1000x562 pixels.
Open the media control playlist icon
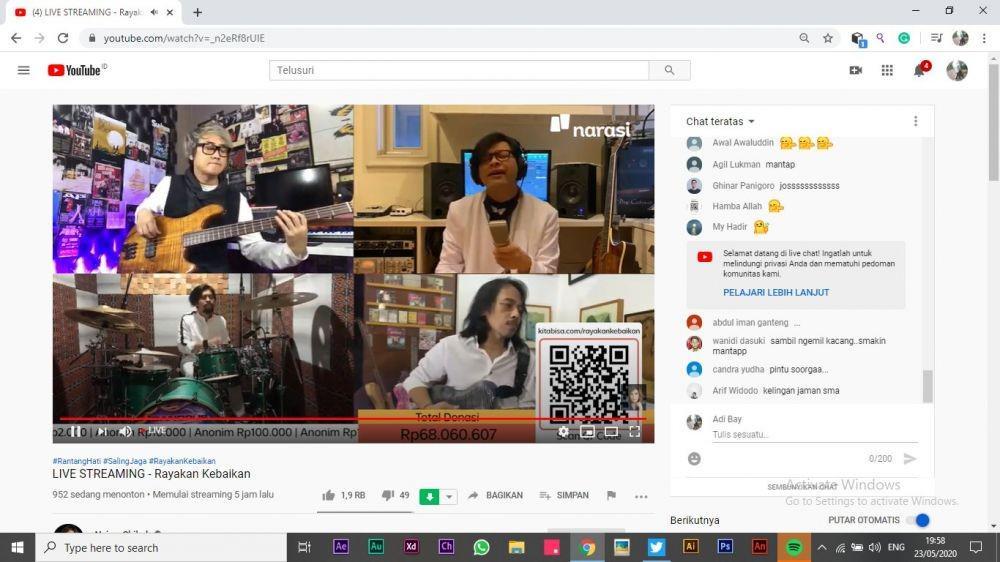click(936, 38)
